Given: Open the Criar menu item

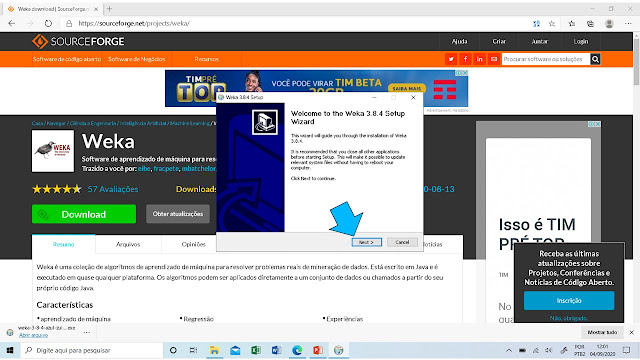Looking at the screenshot, I should point(499,41).
